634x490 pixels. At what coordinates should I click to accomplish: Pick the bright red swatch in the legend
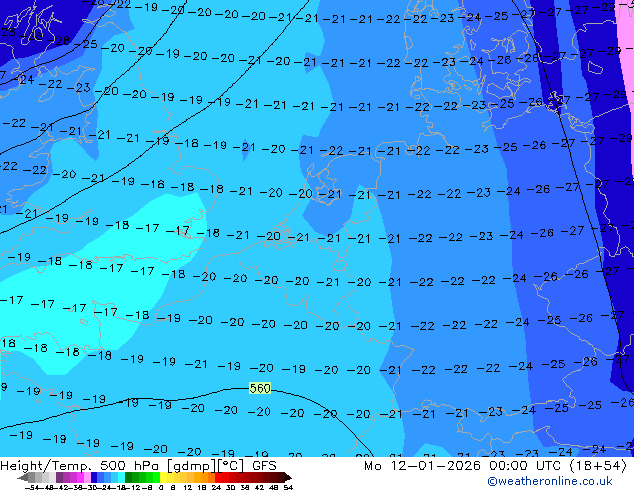tap(218, 477)
